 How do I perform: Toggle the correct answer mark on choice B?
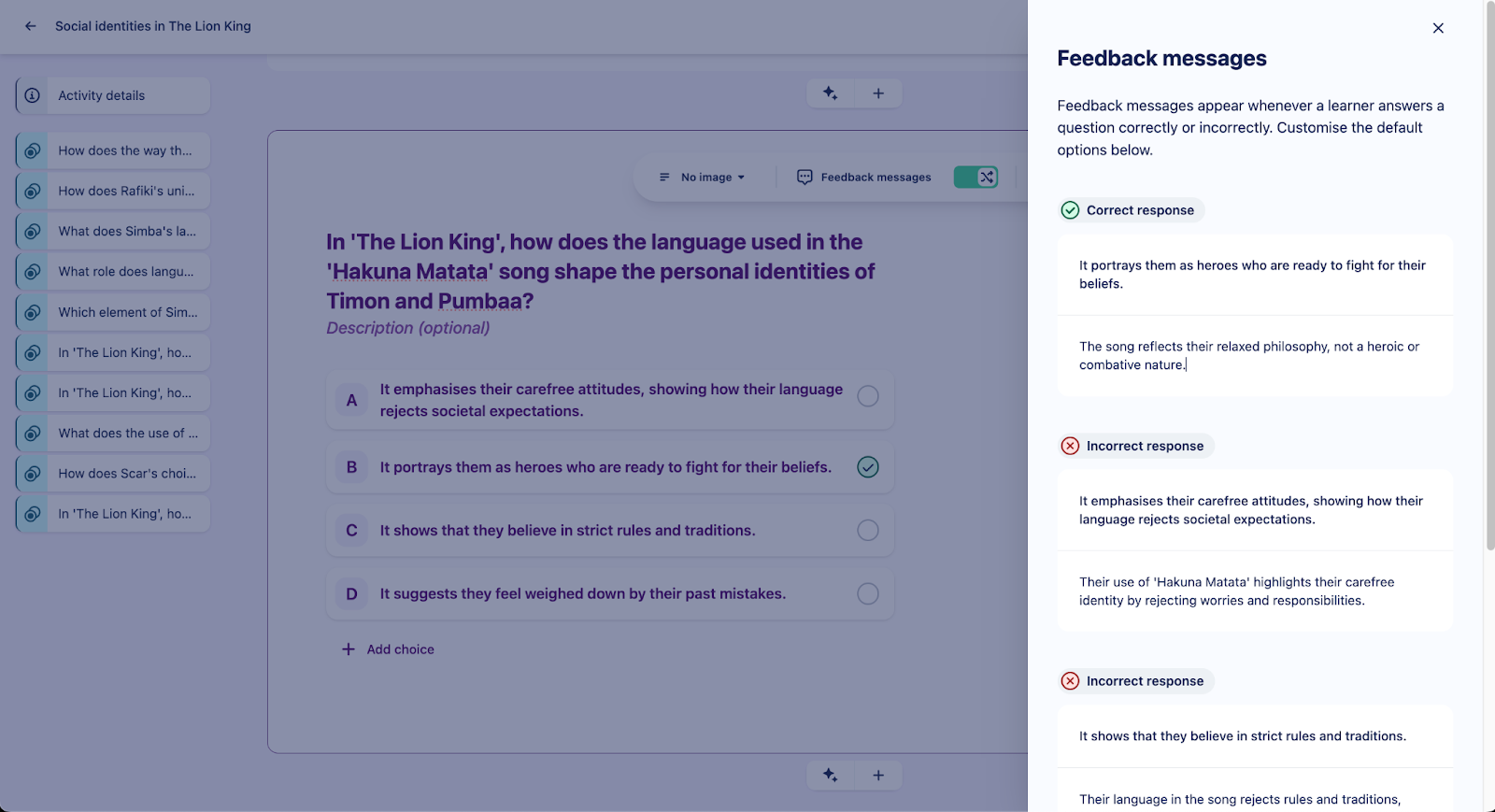[868, 466]
